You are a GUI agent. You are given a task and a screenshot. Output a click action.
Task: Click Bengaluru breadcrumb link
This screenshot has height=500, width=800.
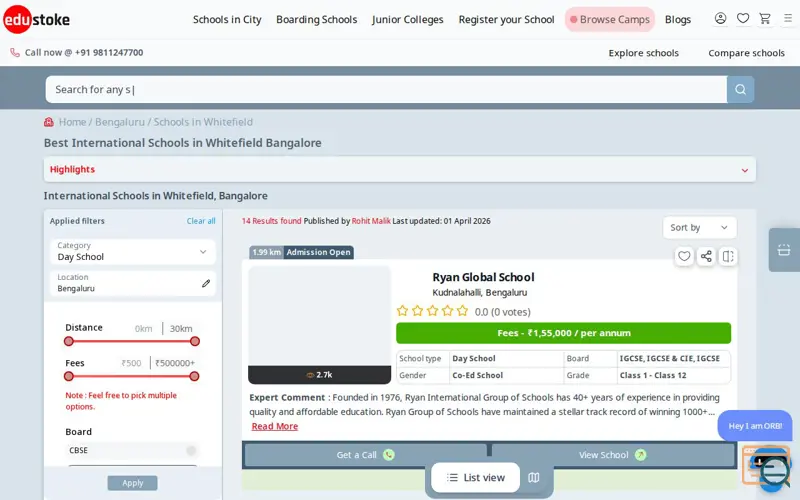click(120, 122)
